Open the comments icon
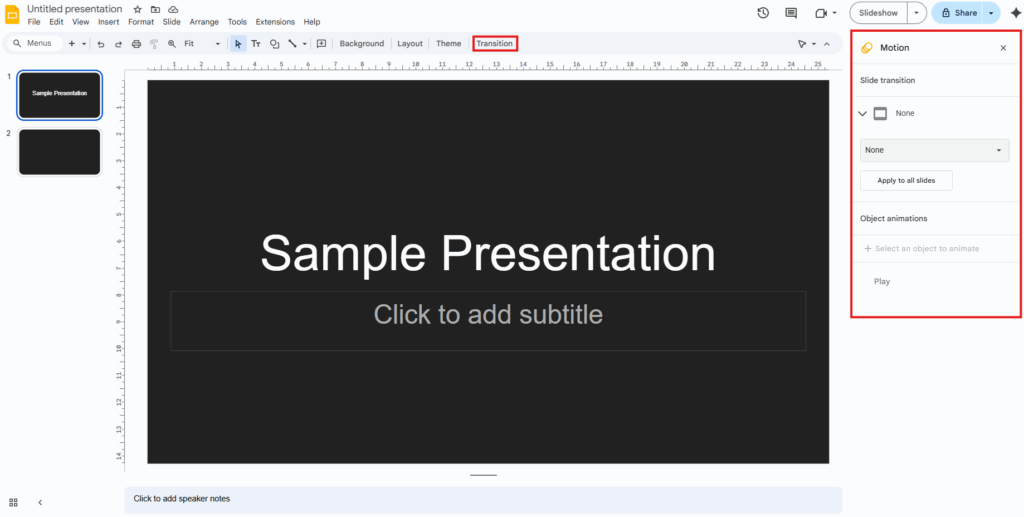 pyautogui.click(x=791, y=13)
